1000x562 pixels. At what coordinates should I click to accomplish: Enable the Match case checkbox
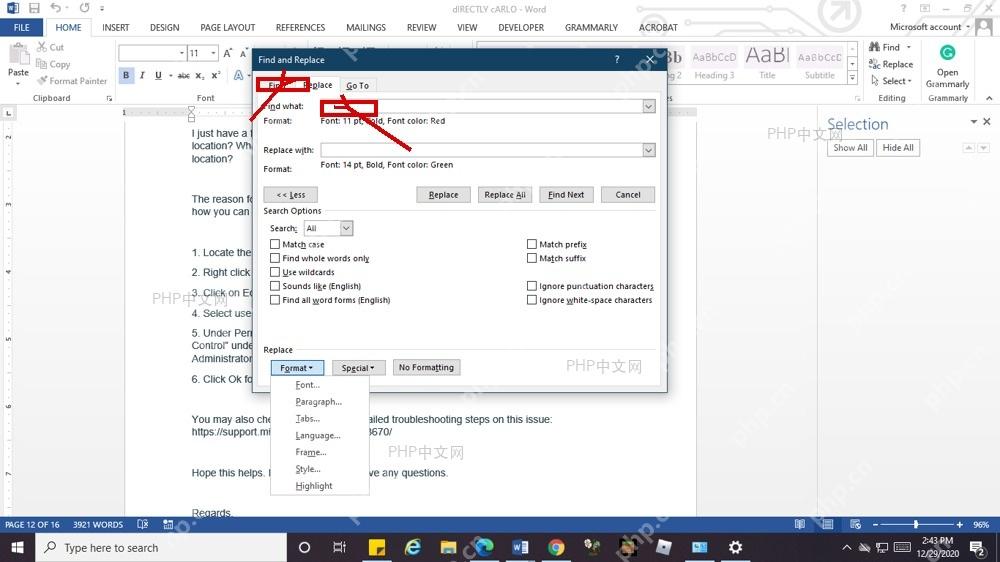(275, 244)
